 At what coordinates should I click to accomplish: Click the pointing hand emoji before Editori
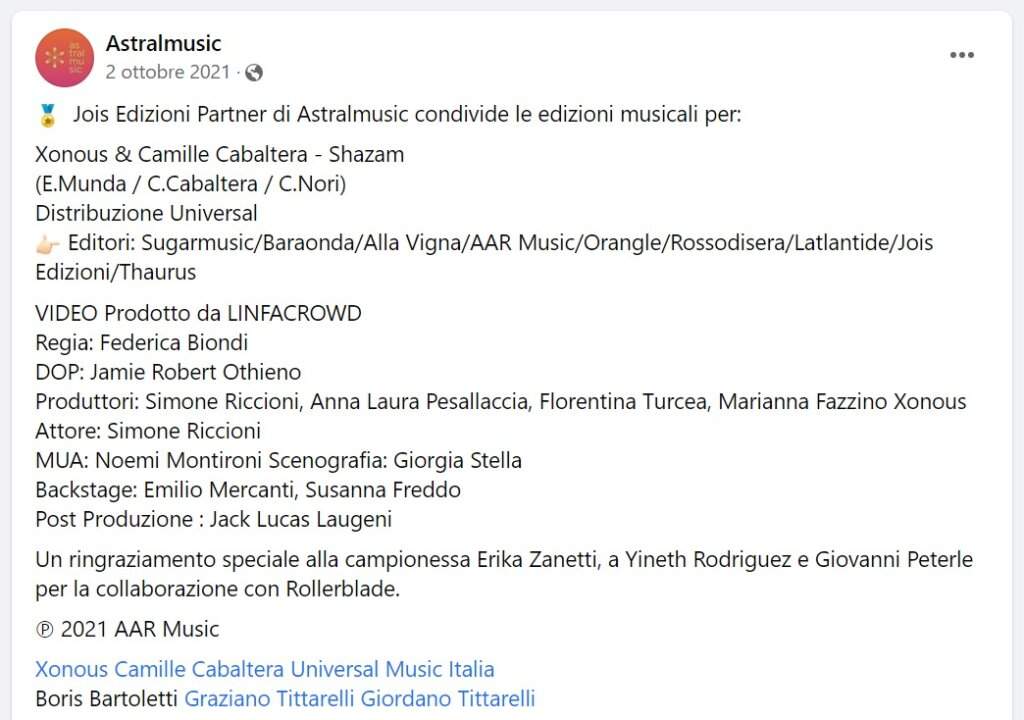click(x=48, y=243)
